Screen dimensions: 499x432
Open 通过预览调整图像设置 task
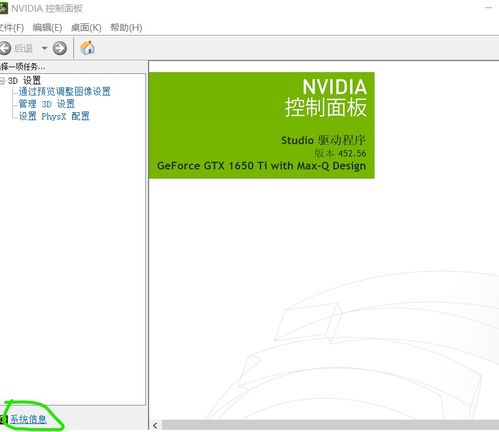click(64, 91)
